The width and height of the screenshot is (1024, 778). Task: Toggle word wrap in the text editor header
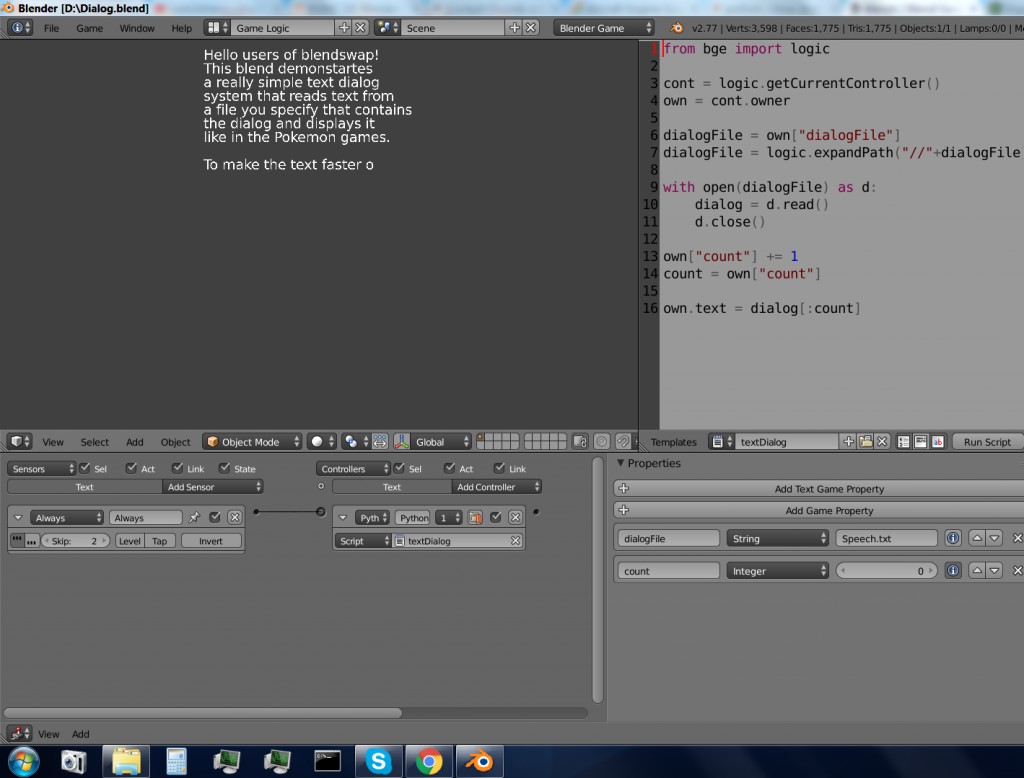(x=921, y=441)
